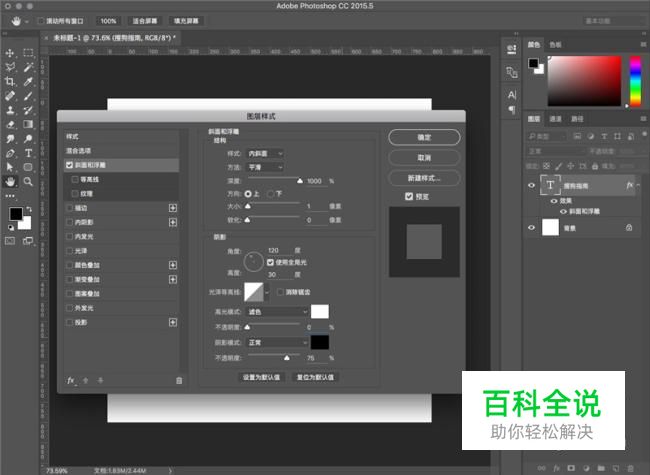Toggle Quick Mask mode icon
This screenshot has width=650, height=475.
tap(10, 241)
